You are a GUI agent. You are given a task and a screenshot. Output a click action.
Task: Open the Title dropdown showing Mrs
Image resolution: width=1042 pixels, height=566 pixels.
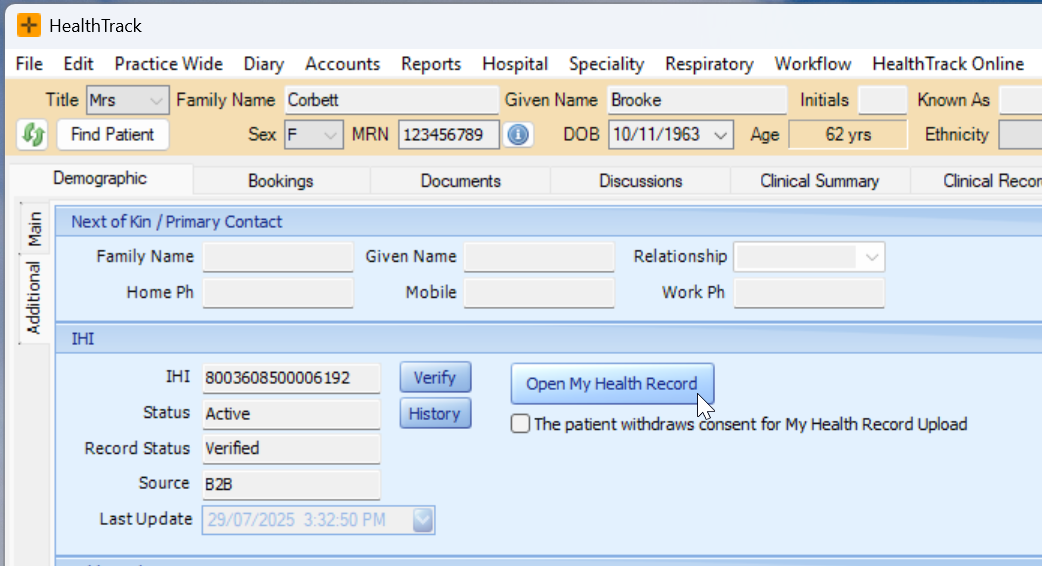pyautogui.click(x=128, y=100)
